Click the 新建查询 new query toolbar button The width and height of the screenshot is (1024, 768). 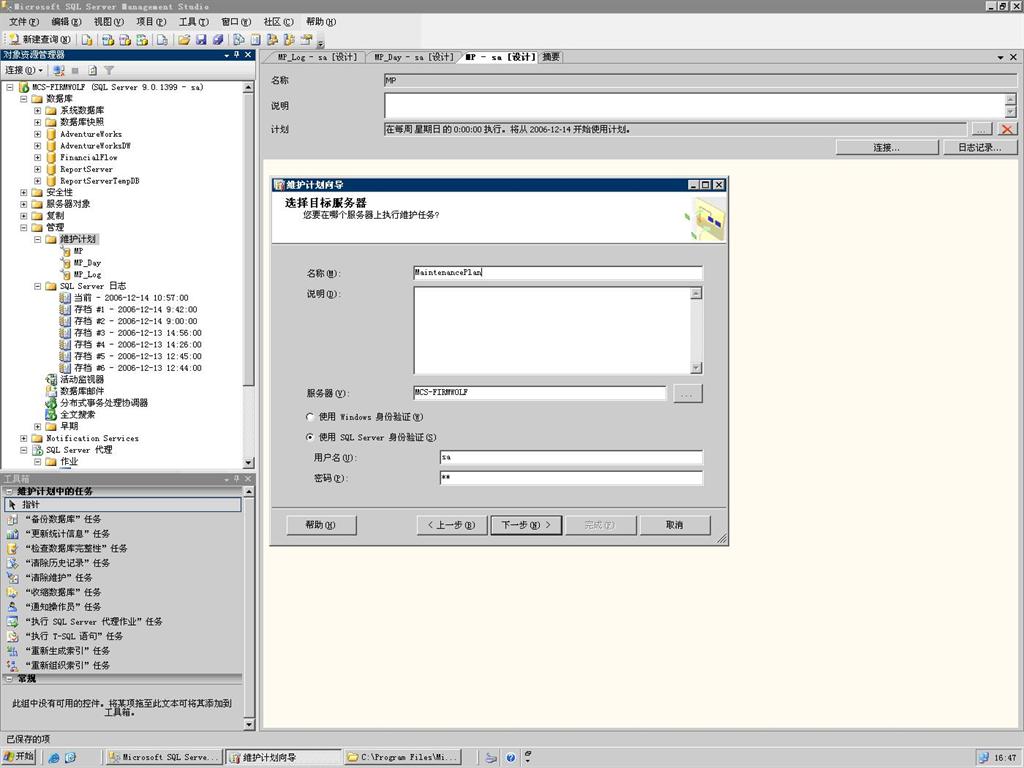40,40
